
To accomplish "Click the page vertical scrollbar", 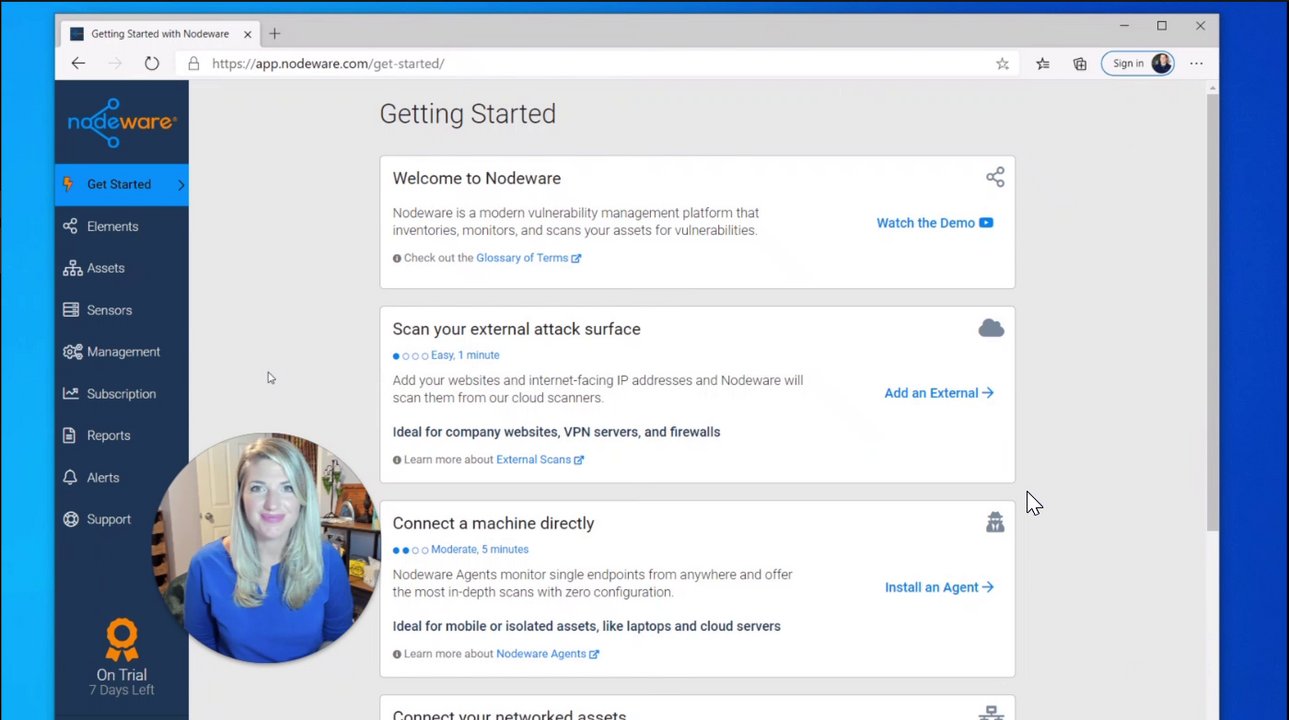I will click(x=1212, y=314).
